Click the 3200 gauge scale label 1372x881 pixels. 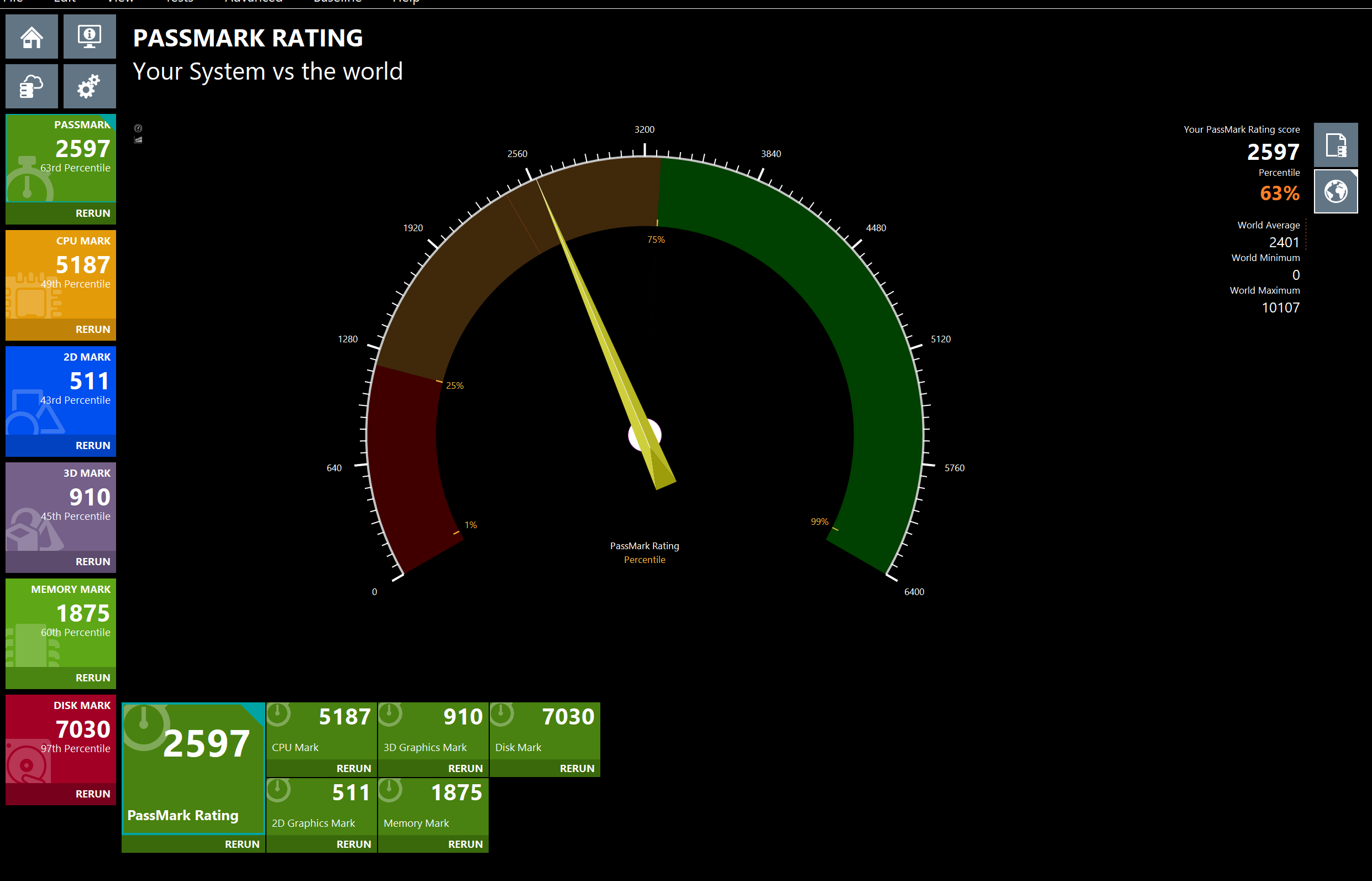click(x=645, y=130)
